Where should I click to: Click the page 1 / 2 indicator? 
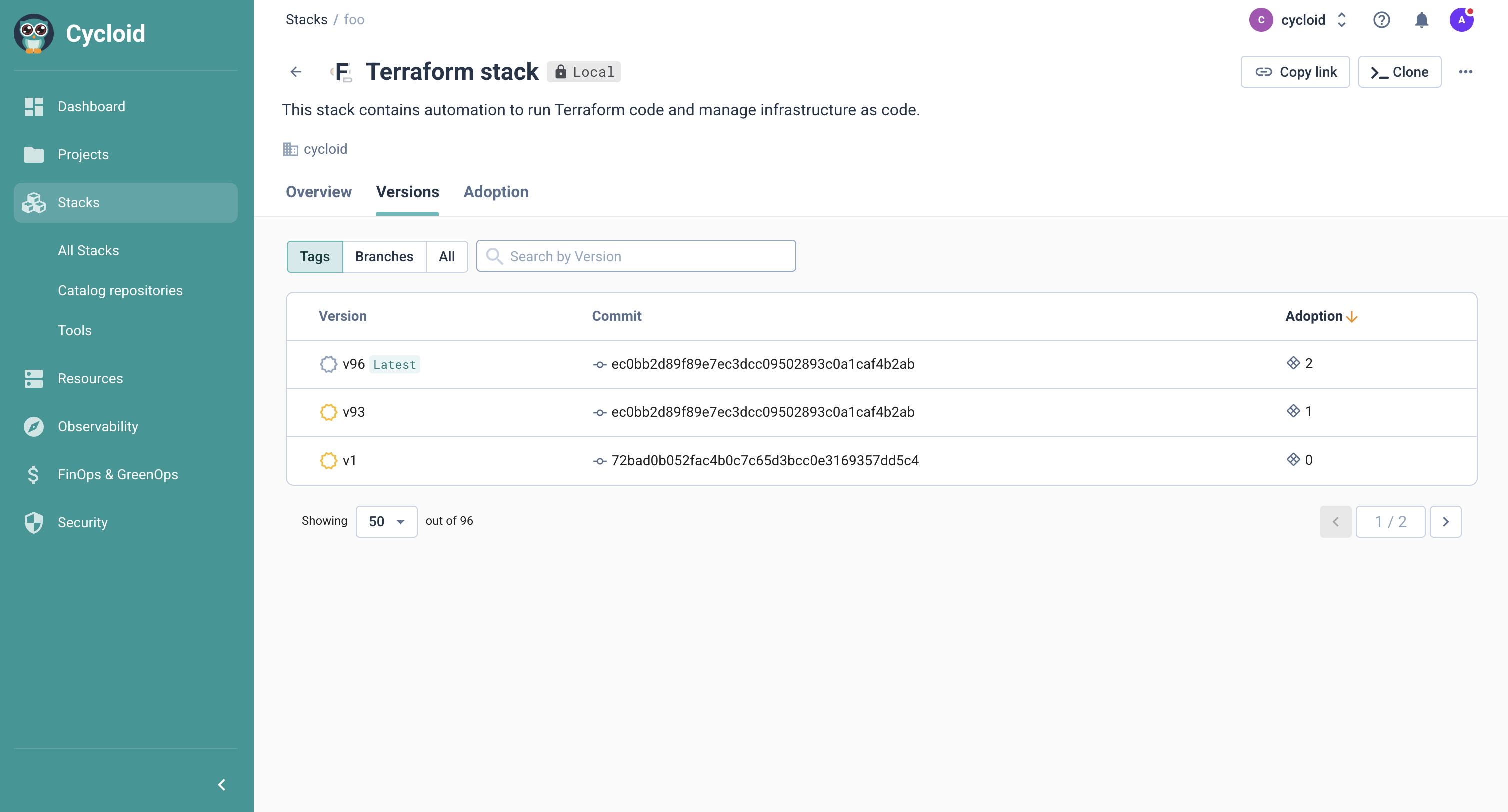[1391, 521]
